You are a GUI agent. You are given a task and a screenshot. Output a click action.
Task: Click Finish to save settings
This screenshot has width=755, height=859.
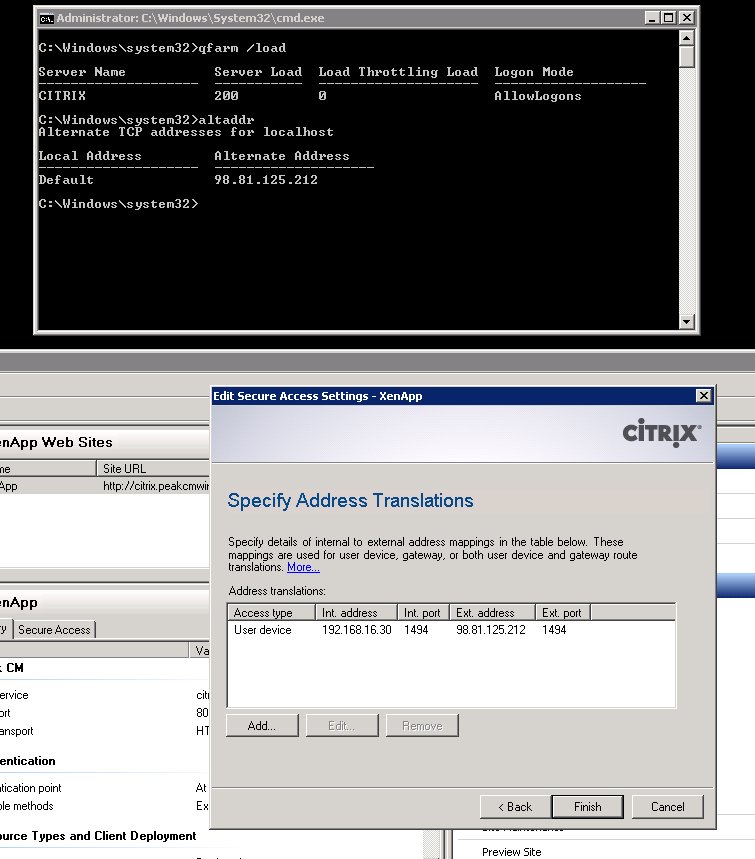(x=587, y=807)
